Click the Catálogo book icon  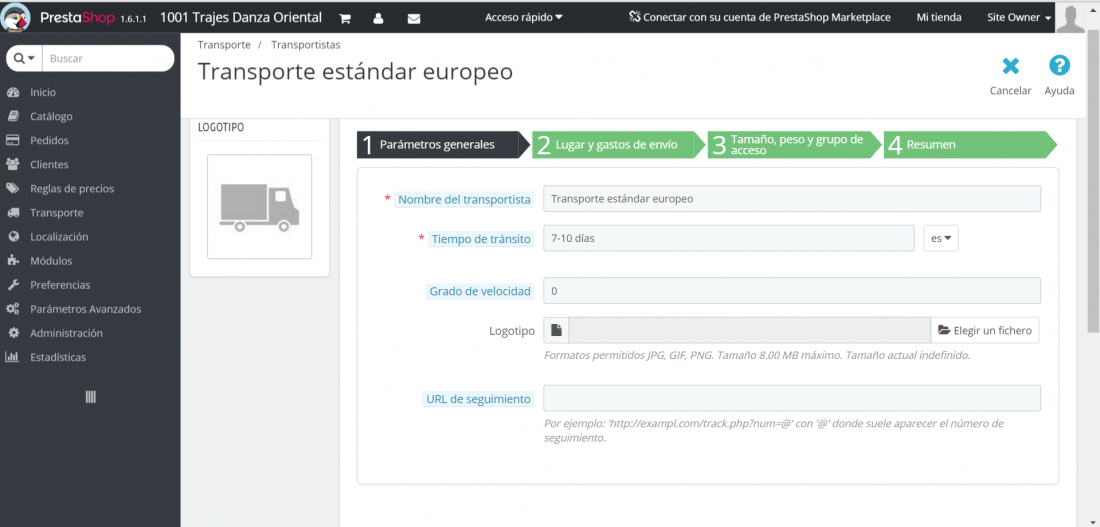point(12,116)
